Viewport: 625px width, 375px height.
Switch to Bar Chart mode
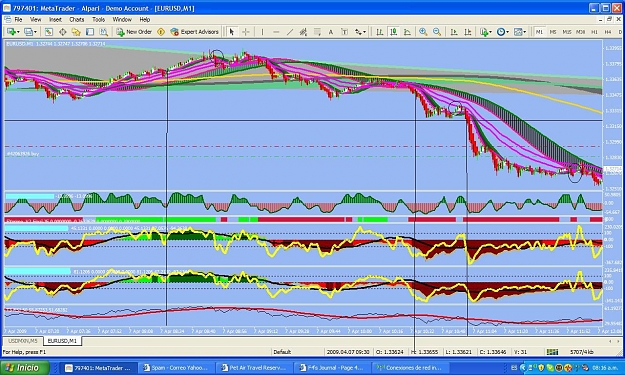(379, 32)
